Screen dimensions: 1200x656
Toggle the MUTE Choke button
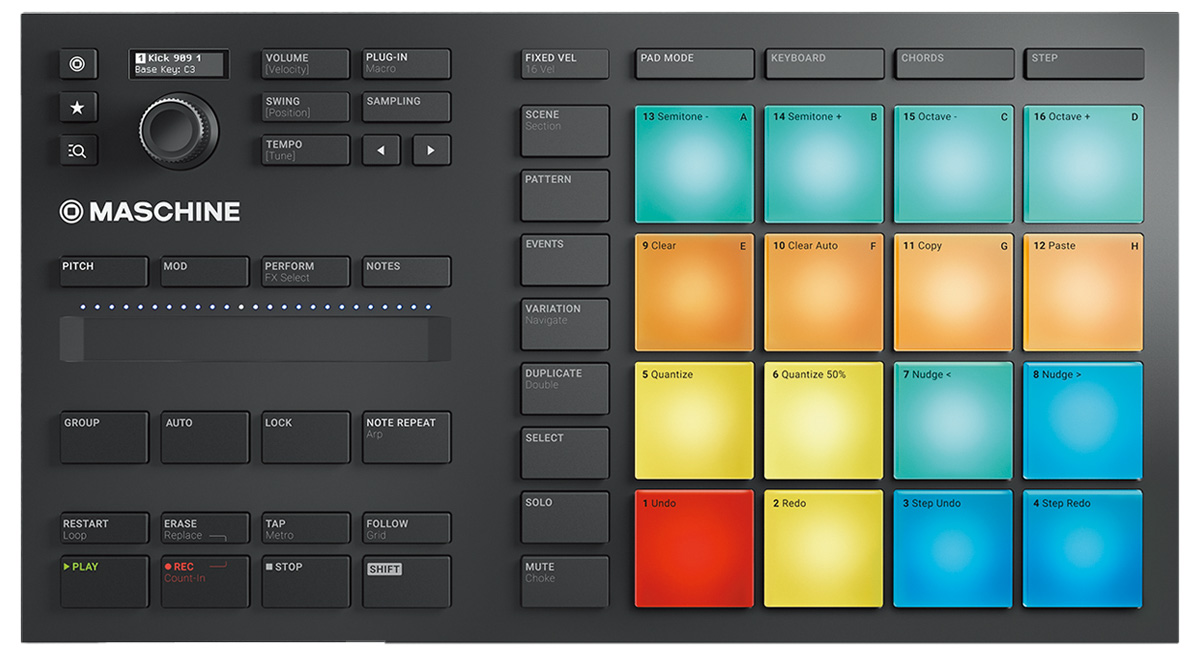[564, 583]
